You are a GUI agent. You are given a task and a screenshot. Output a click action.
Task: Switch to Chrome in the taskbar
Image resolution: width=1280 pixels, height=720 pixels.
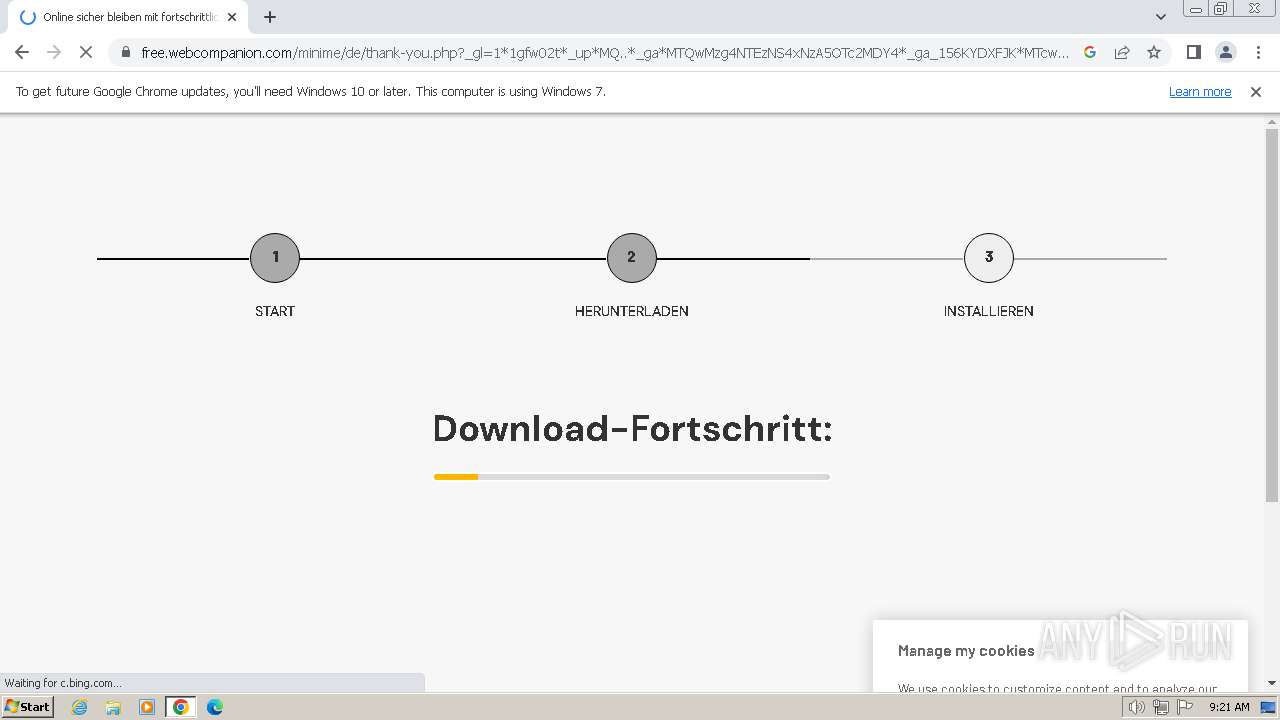[x=181, y=707]
